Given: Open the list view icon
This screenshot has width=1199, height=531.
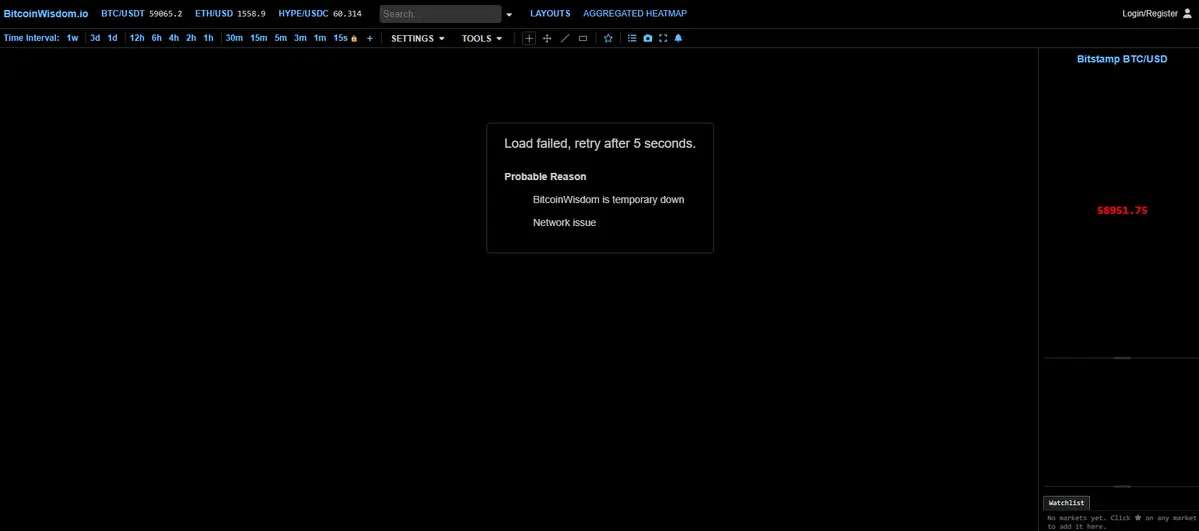Looking at the screenshot, I should pyautogui.click(x=632, y=38).
